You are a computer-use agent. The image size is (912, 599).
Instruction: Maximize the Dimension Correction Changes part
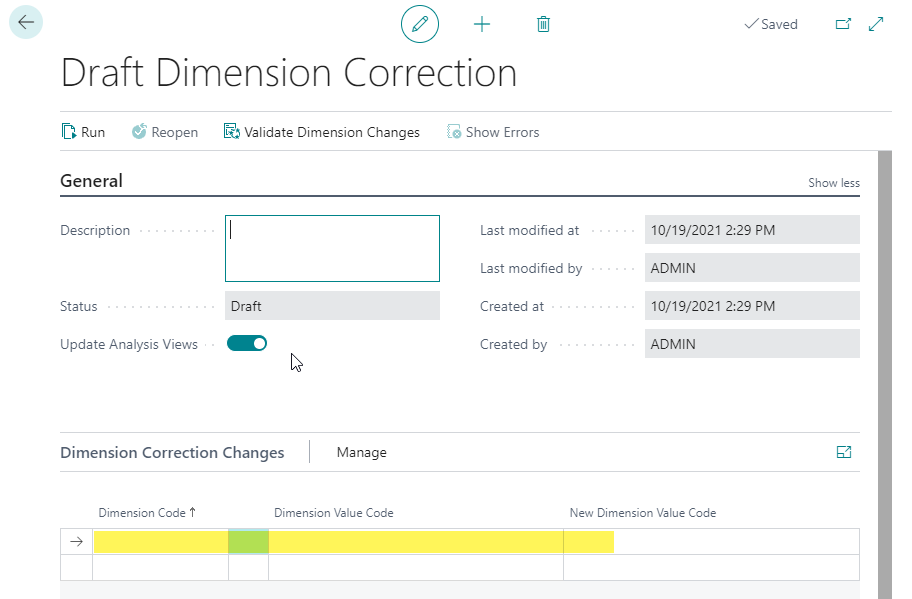pos(844,452)
